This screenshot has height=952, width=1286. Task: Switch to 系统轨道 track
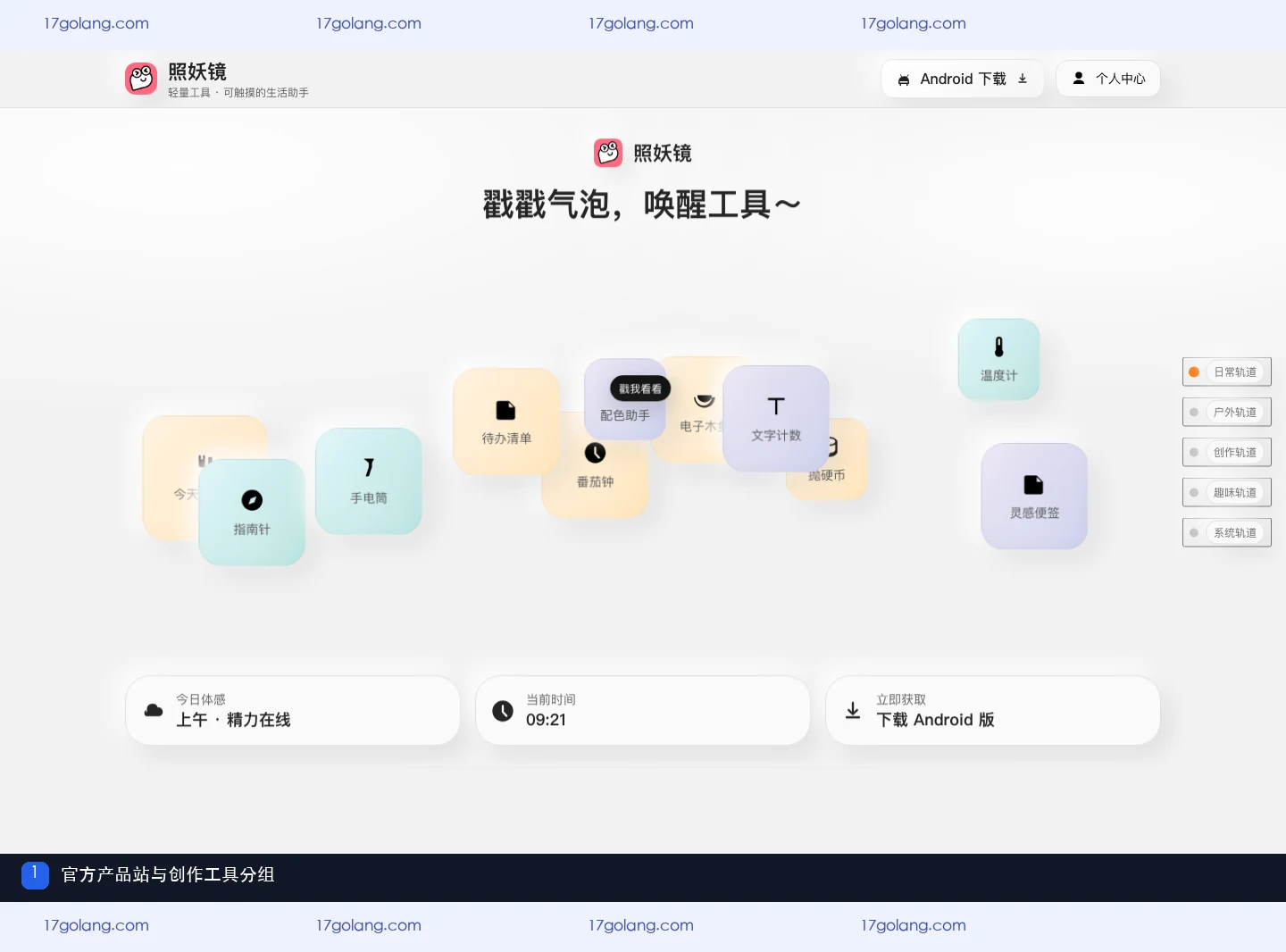(x=1226, y=532)
